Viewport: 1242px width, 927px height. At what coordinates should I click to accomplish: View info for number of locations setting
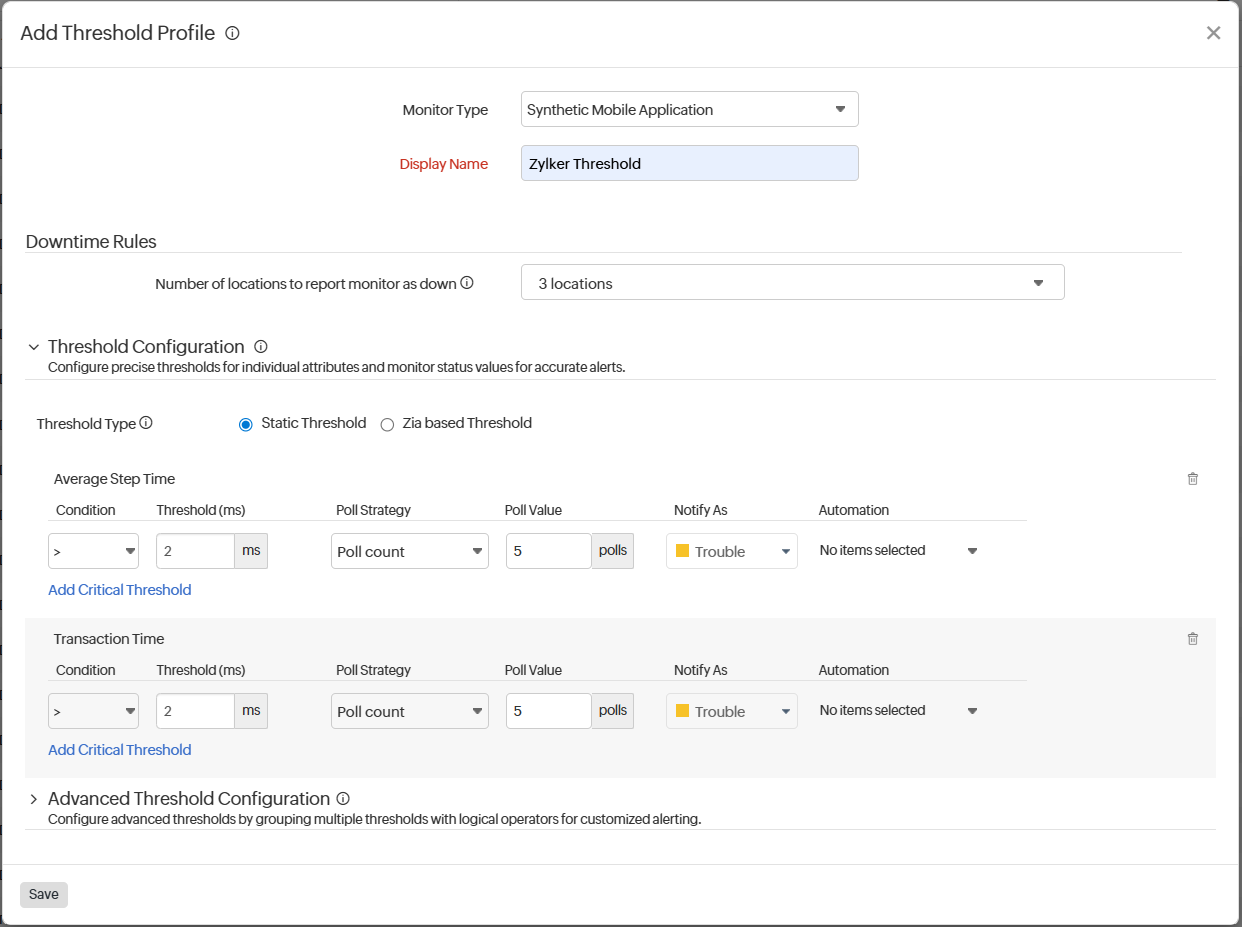click(466, 282)
